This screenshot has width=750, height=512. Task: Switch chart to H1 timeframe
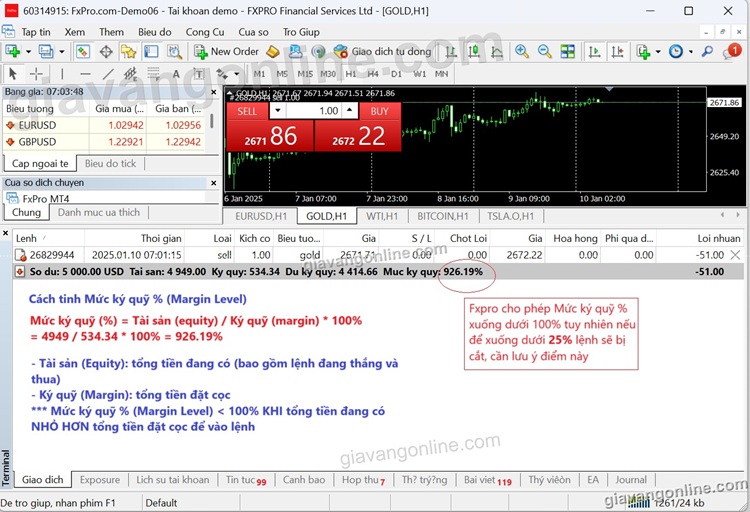point(350,73)
